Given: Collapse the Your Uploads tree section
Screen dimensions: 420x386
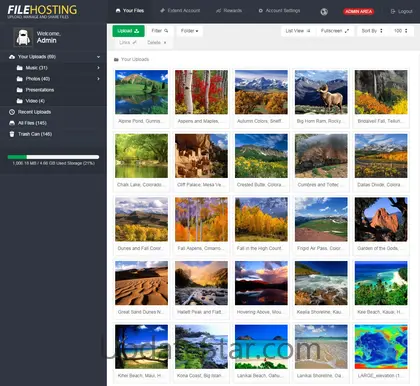Looking at the screenshot, I should click(x=98, y=57).
